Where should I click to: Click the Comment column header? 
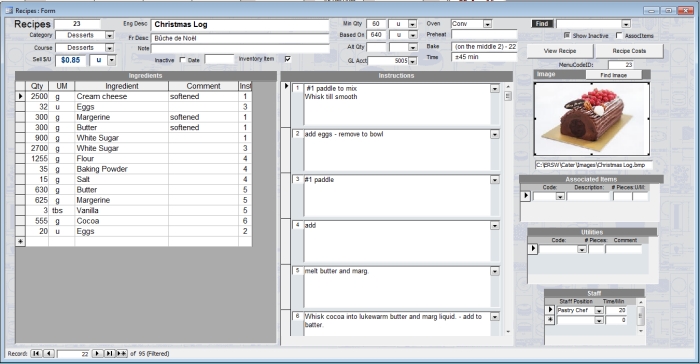pyautogui.click(x=203, y=86)
